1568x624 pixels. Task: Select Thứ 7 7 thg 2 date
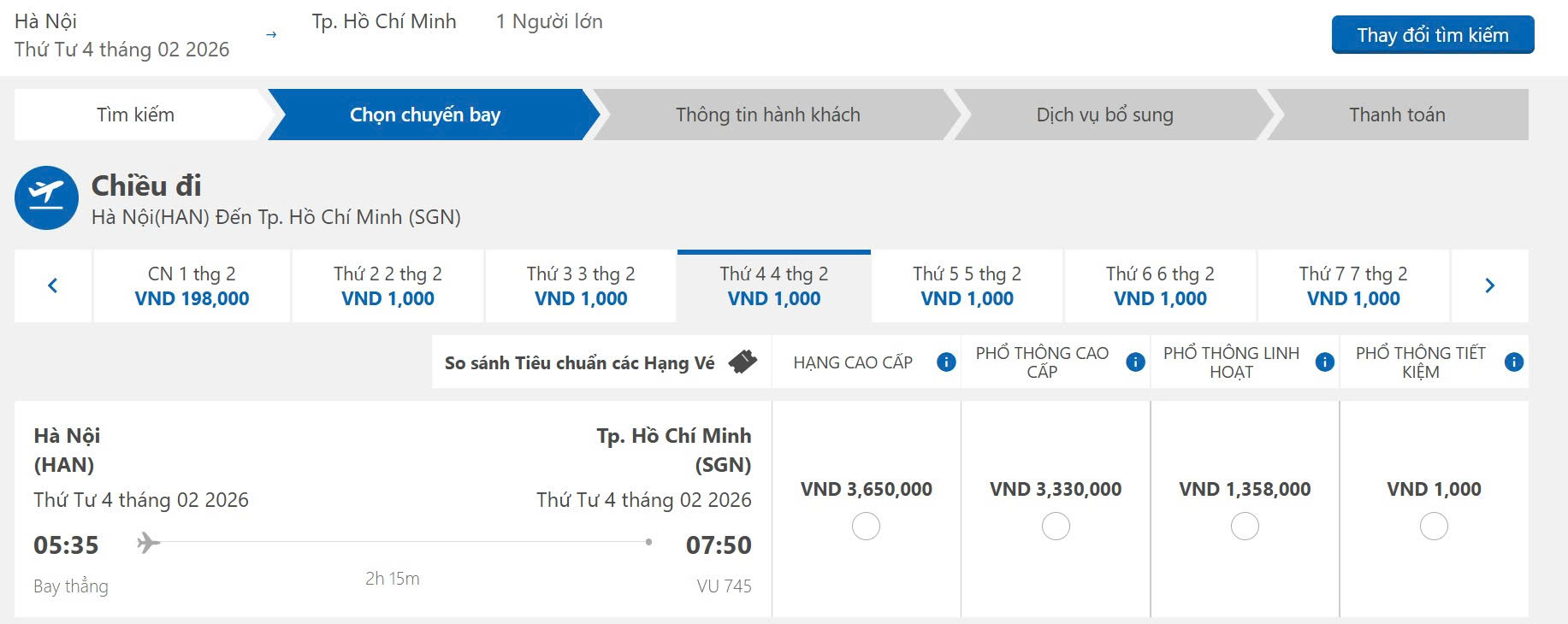coord(1353,286)
